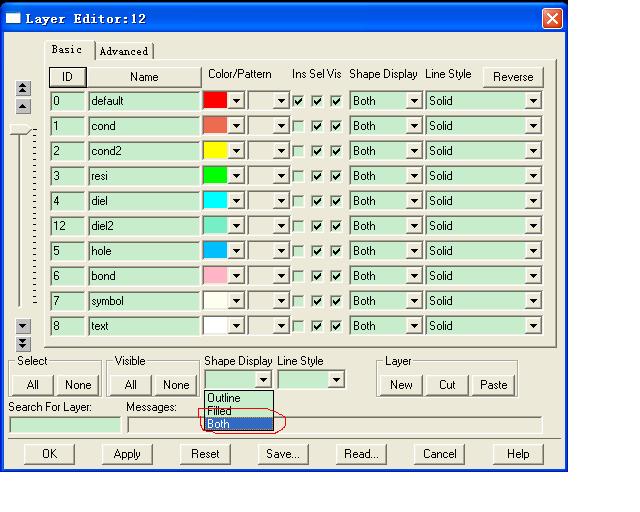Viewport: 640px width, 512px height.
Task: Enable Ins checkbox for diel layer
Action: pyautogui.click(x=298, y=201)
